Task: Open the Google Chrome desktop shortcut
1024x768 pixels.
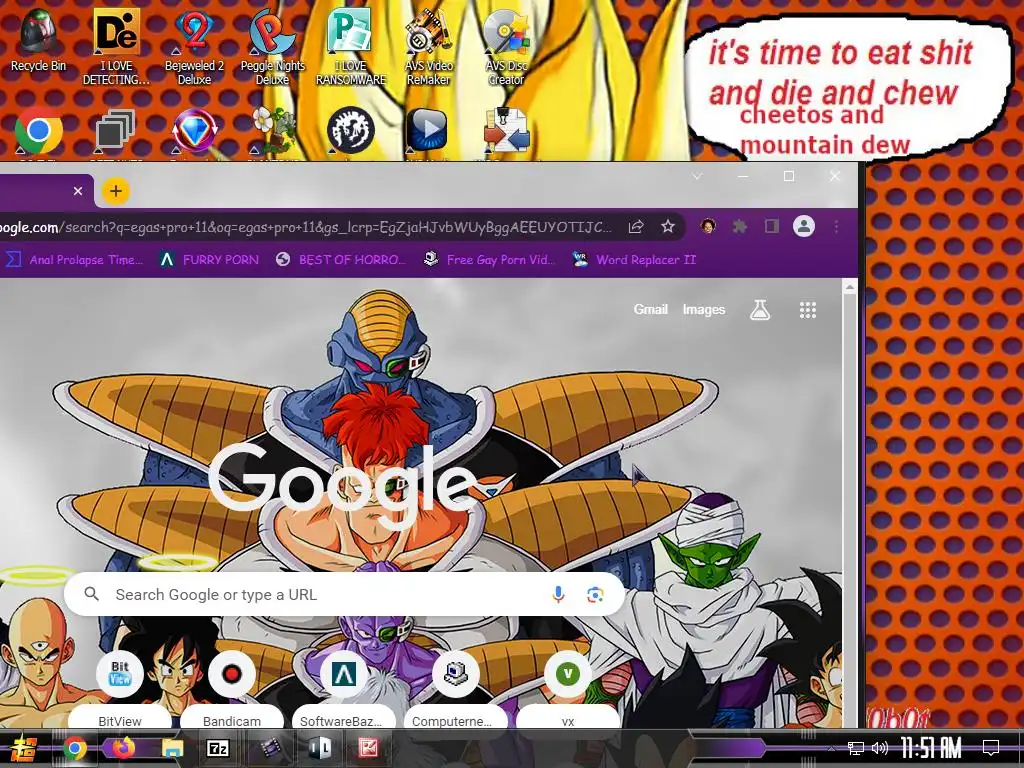Action: [39, 131]
